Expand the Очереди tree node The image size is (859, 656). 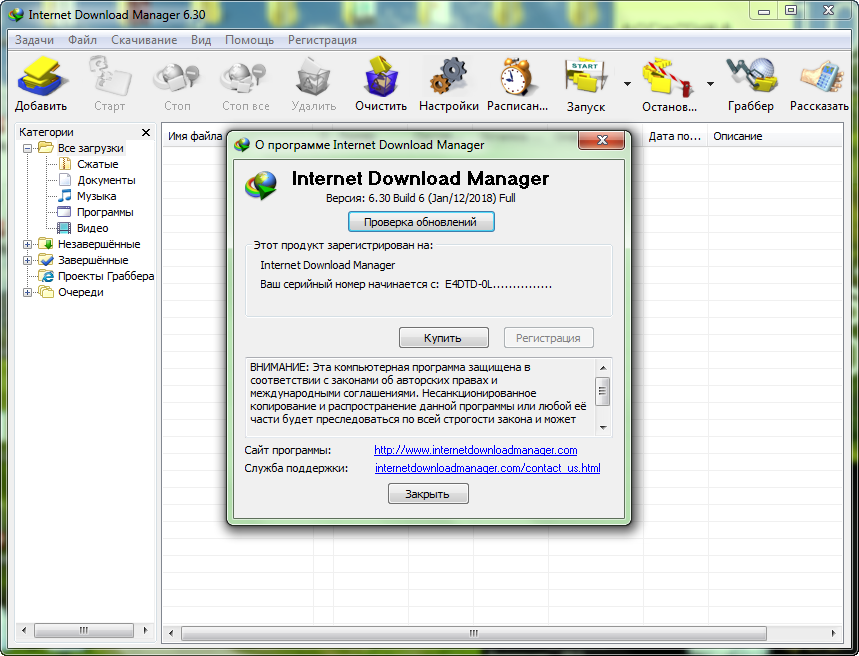(x=27, y=293)
